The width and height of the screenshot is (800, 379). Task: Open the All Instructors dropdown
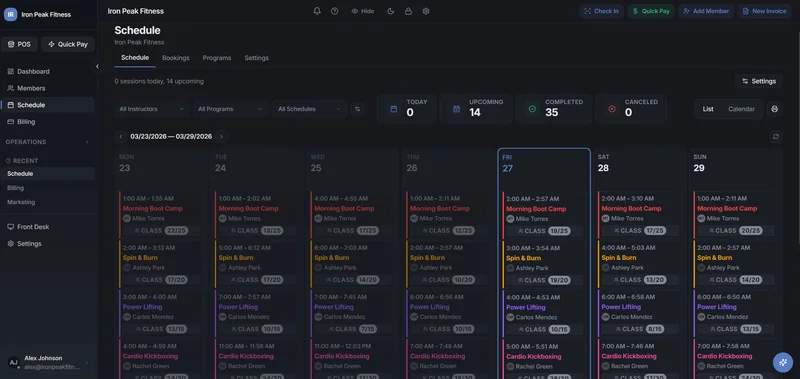coord(151,109)
